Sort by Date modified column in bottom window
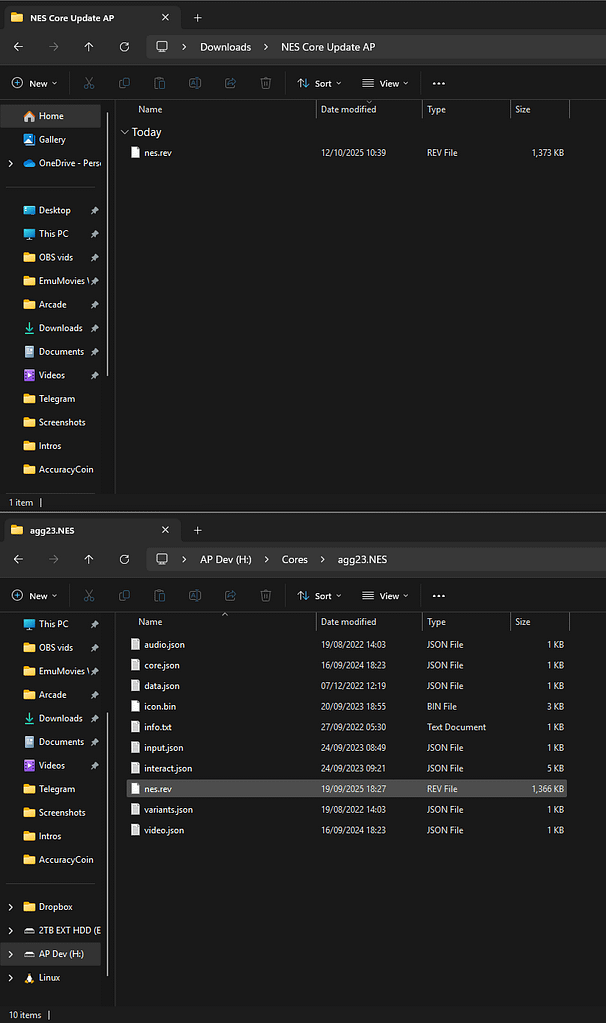Screen dimensions: 606x1023 point(348,622)
